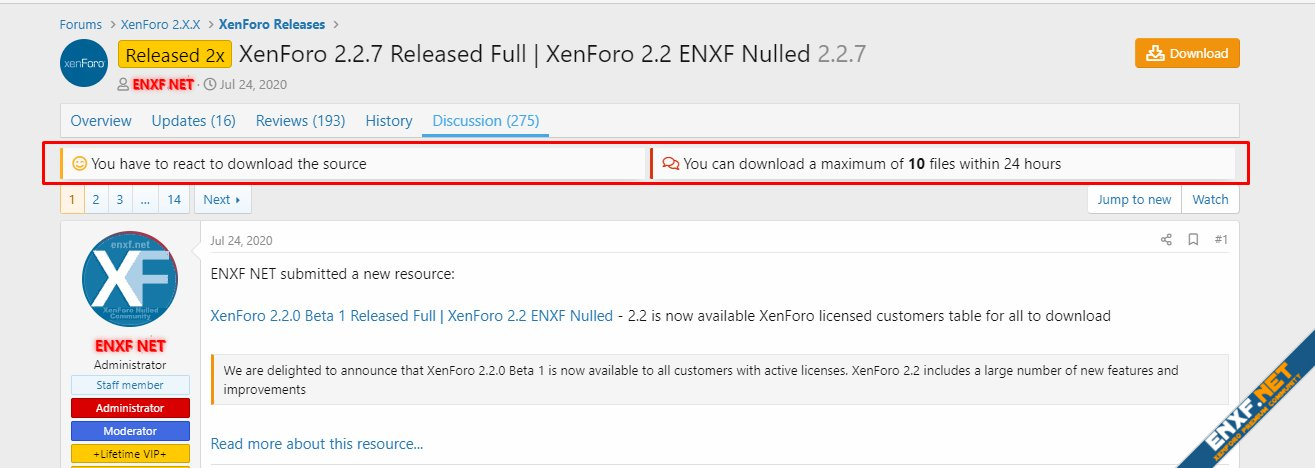Open the Overview tab
This screenshot has height=468, width=1315.
coord(101,121)
